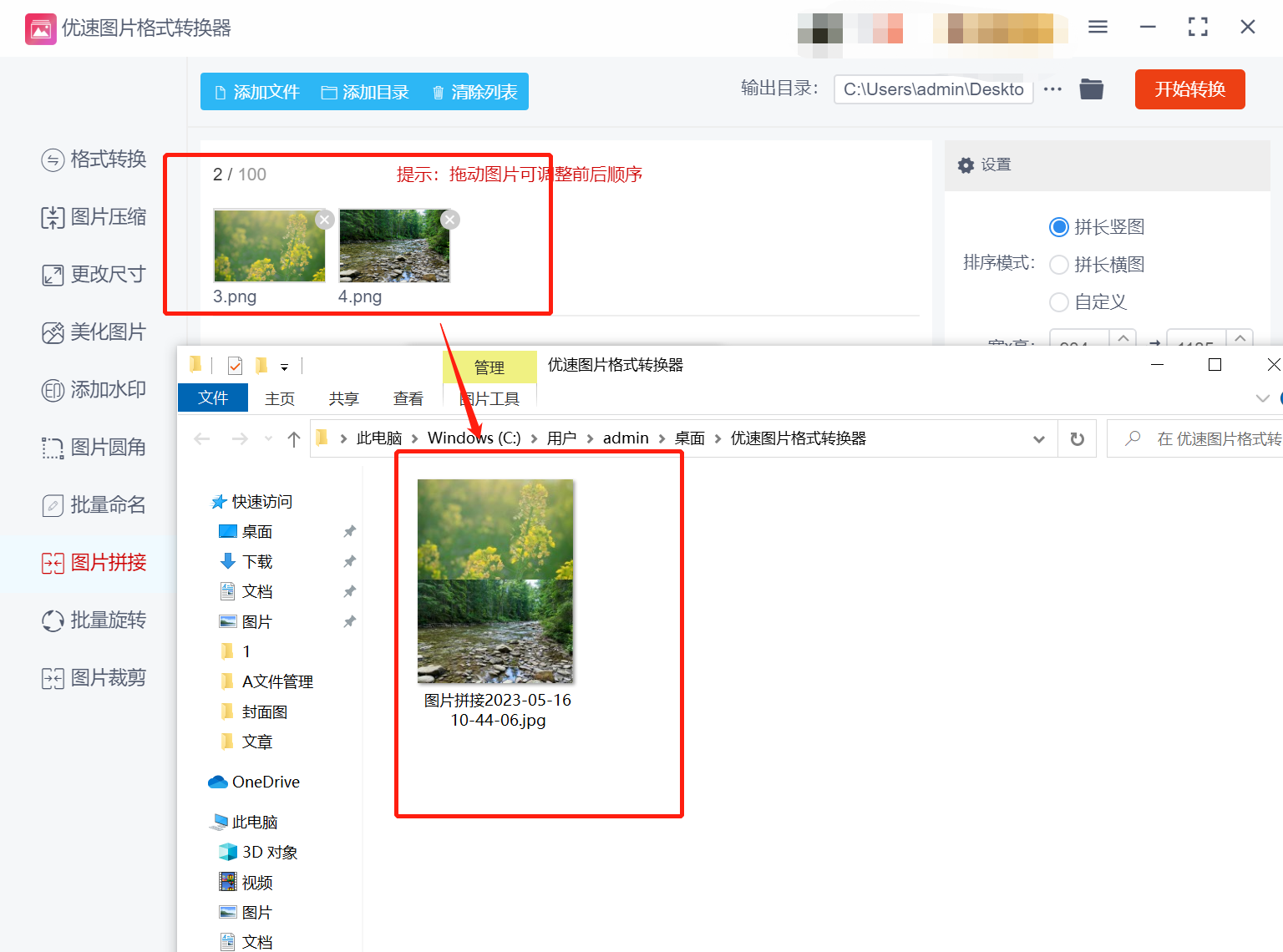Open the 查看 tab in Explorer ribbon
The image size is (1283, 952).
pos(408,399)
